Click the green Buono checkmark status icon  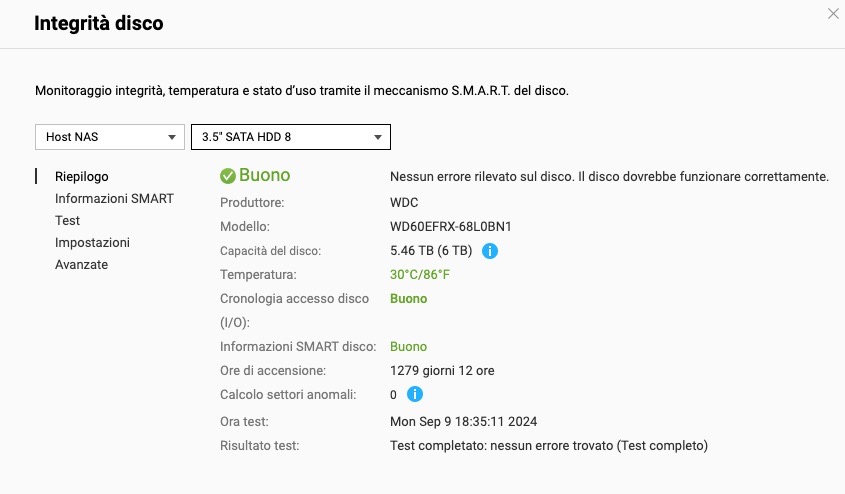[x=228, y=177]
